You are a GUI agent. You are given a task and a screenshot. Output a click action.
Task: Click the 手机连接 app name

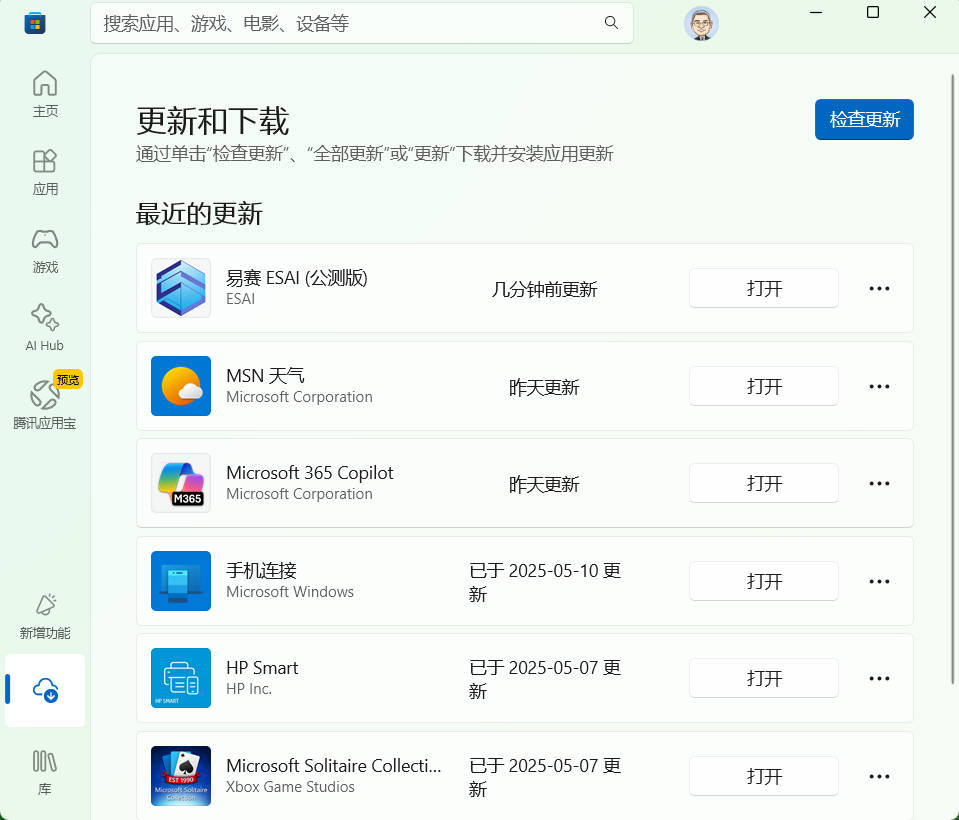pos(262,571)
